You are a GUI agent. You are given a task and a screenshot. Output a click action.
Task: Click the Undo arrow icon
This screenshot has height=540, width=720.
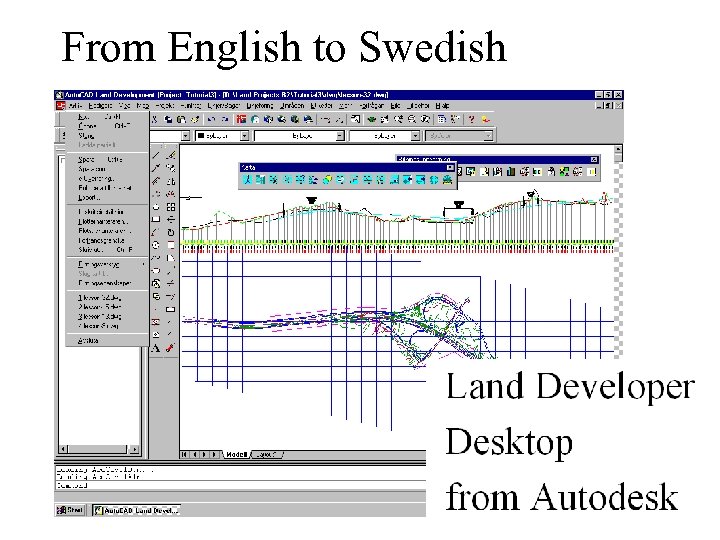point(212,119)
